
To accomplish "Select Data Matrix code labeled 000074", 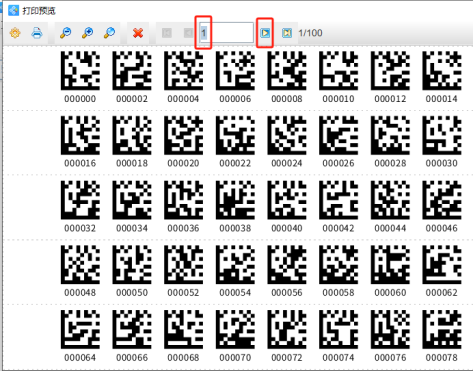I will 338,329.
